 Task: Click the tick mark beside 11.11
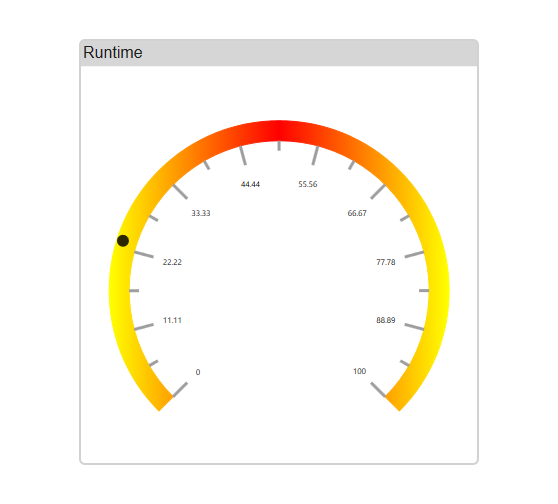tap(144, 327)
